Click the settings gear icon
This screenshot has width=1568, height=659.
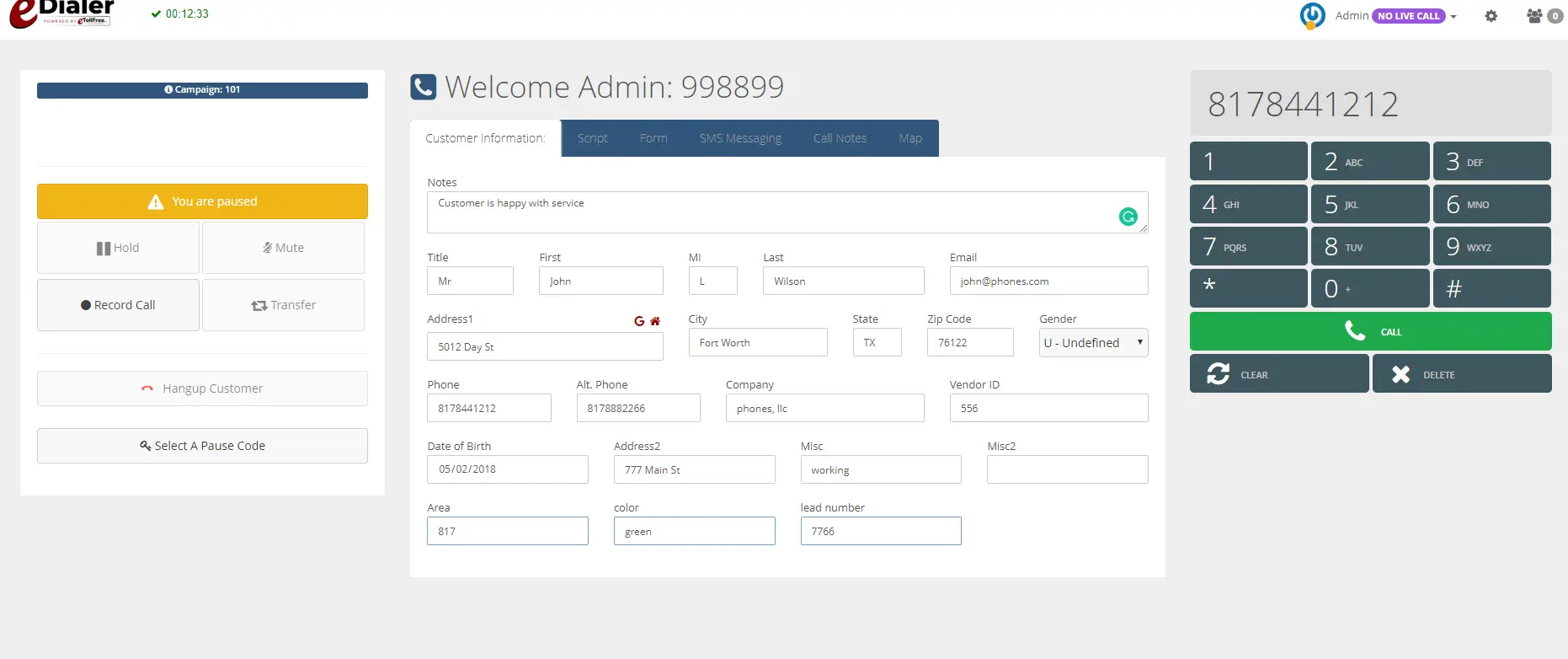(x=1491, y=16)
